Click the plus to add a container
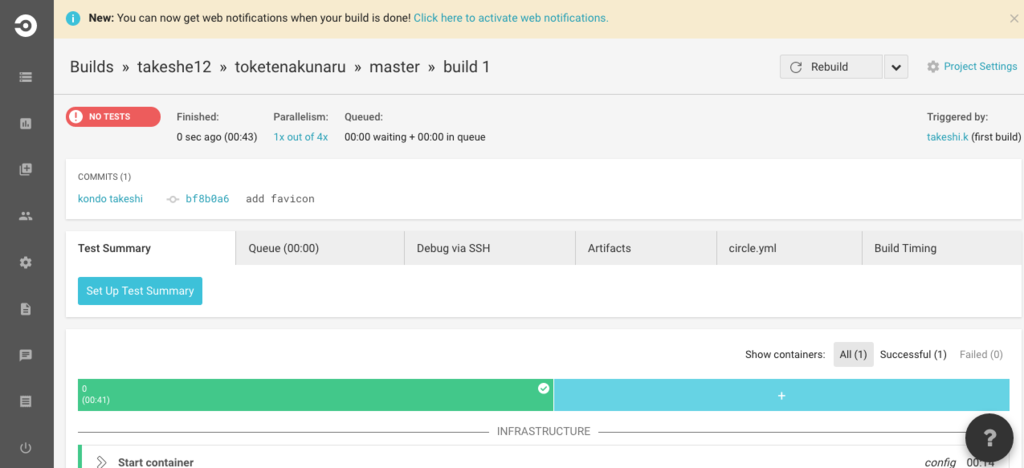The height and width of the screenshot is (468, 1024). click(x=781, y=395)
